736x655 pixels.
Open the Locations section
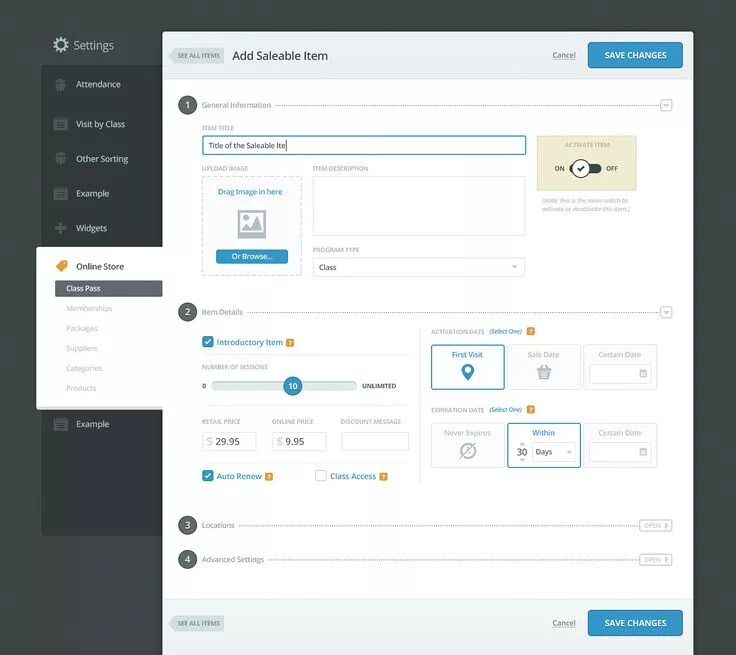(x=655, y=525)
